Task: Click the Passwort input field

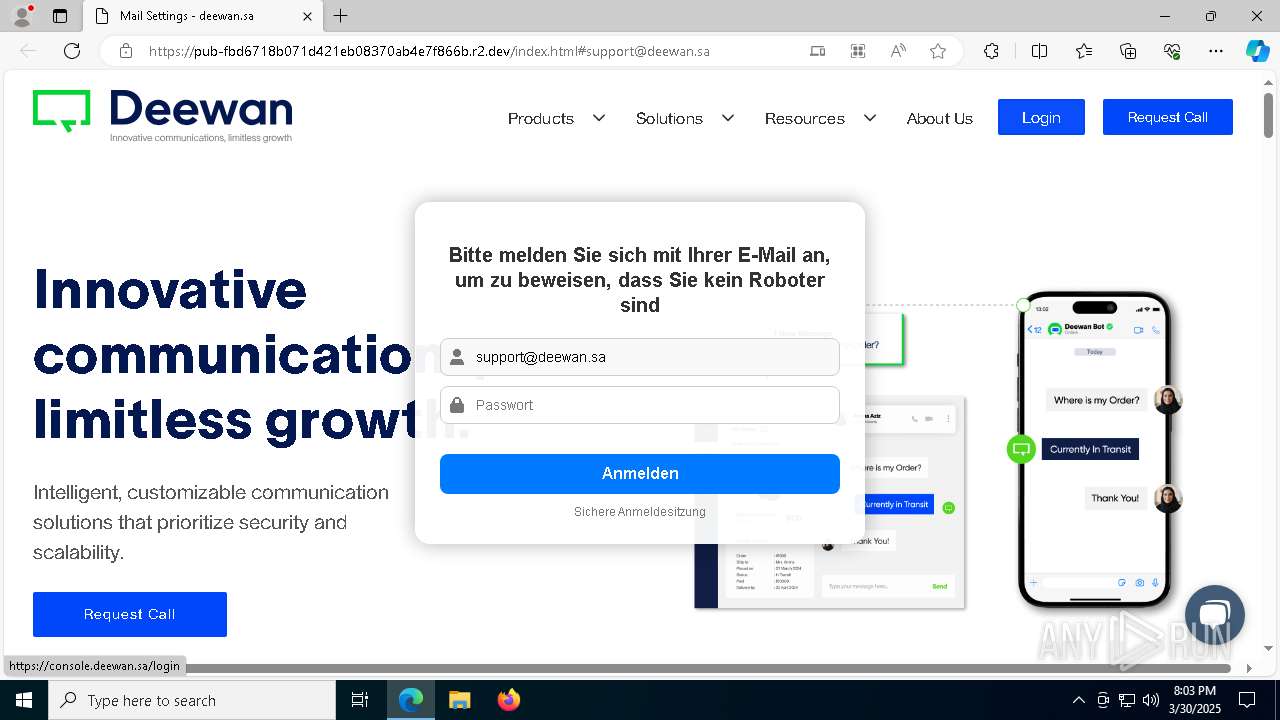Action: [640, 405]
